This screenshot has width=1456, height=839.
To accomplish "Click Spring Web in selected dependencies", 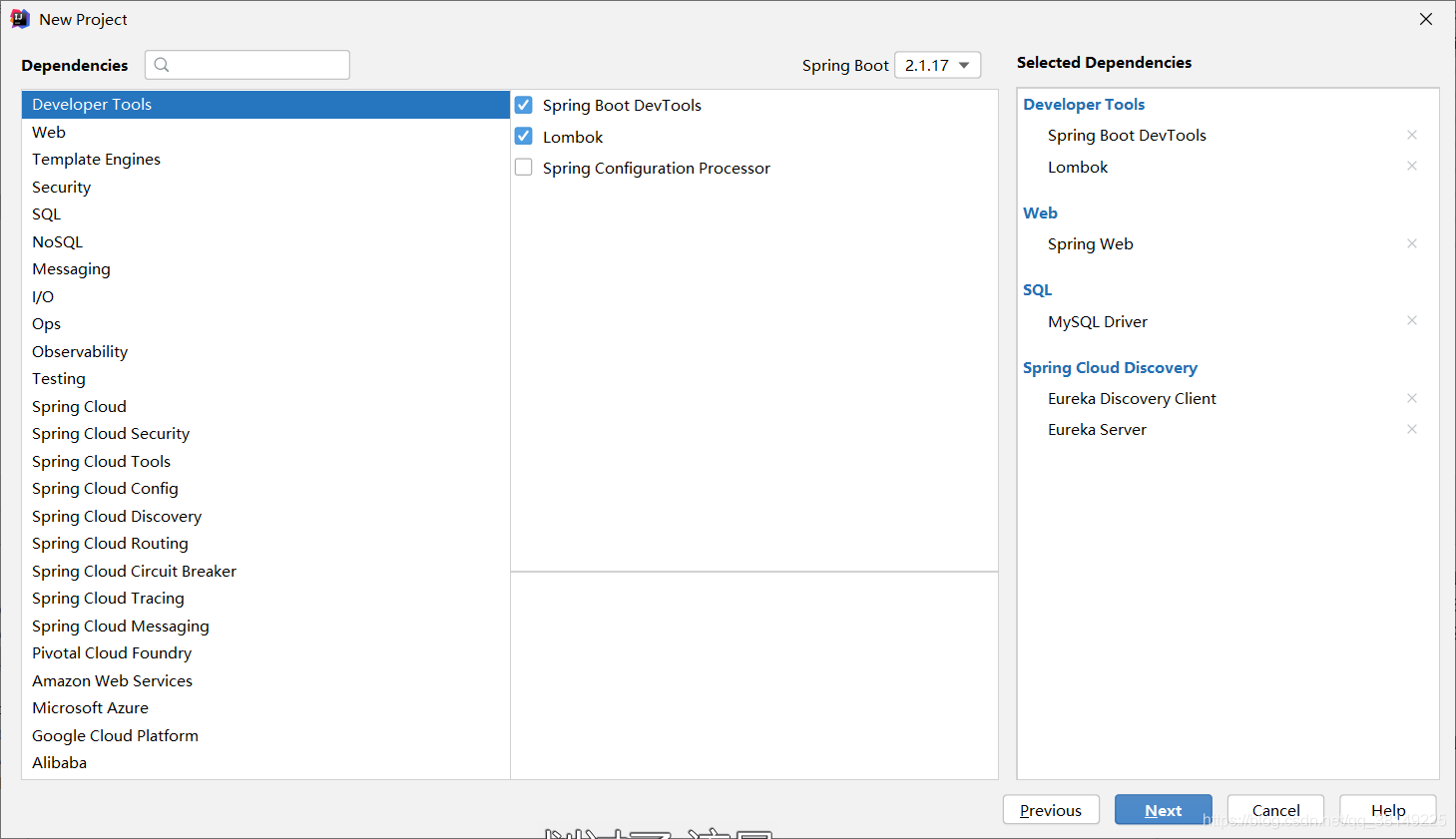I will pyautogui.click(x=1090, y=243).
